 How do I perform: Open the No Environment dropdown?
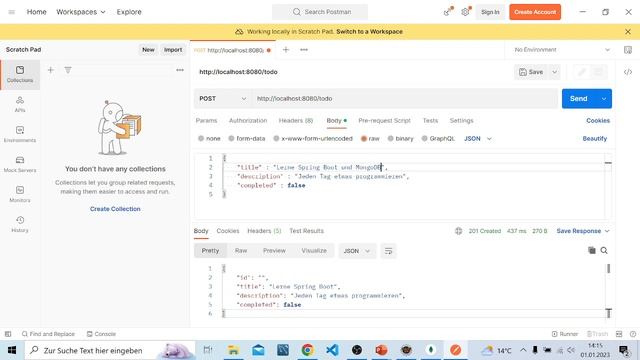(562, 50)
